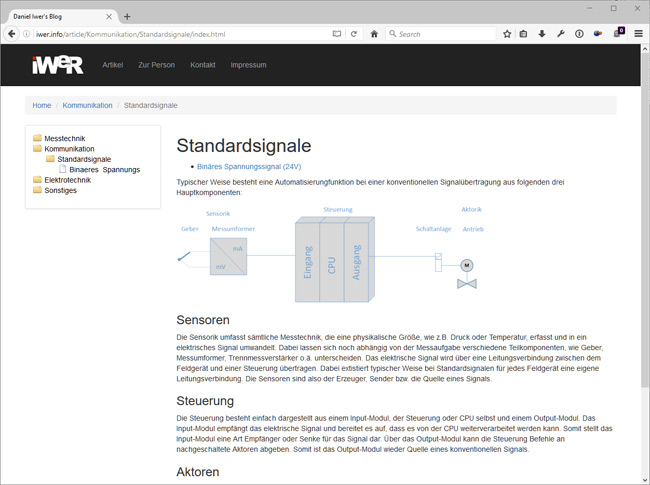This screenshot has width=650, height=485.
Task: Click the colorful globe extension icon
Action: tap(598, 34)
